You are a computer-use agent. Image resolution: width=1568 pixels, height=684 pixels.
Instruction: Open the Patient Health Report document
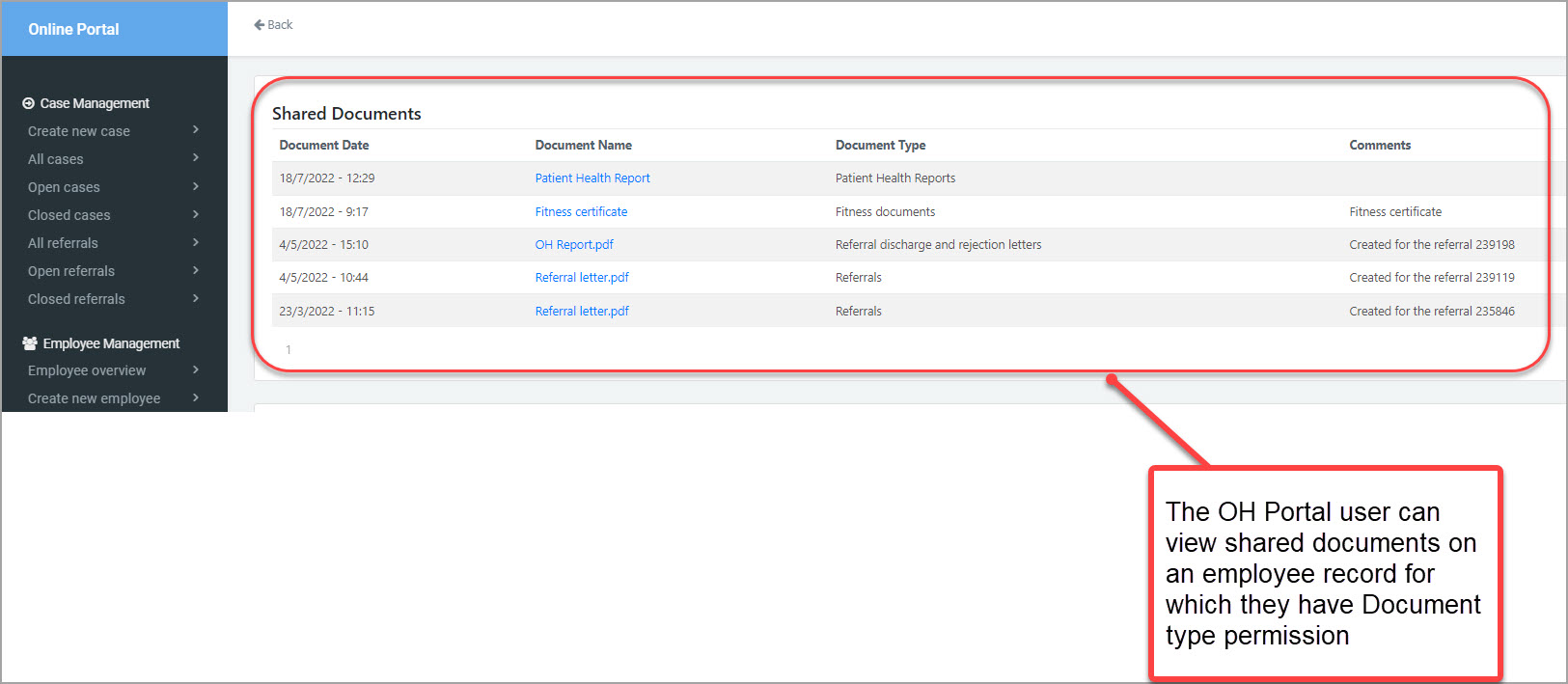(592, 178)
